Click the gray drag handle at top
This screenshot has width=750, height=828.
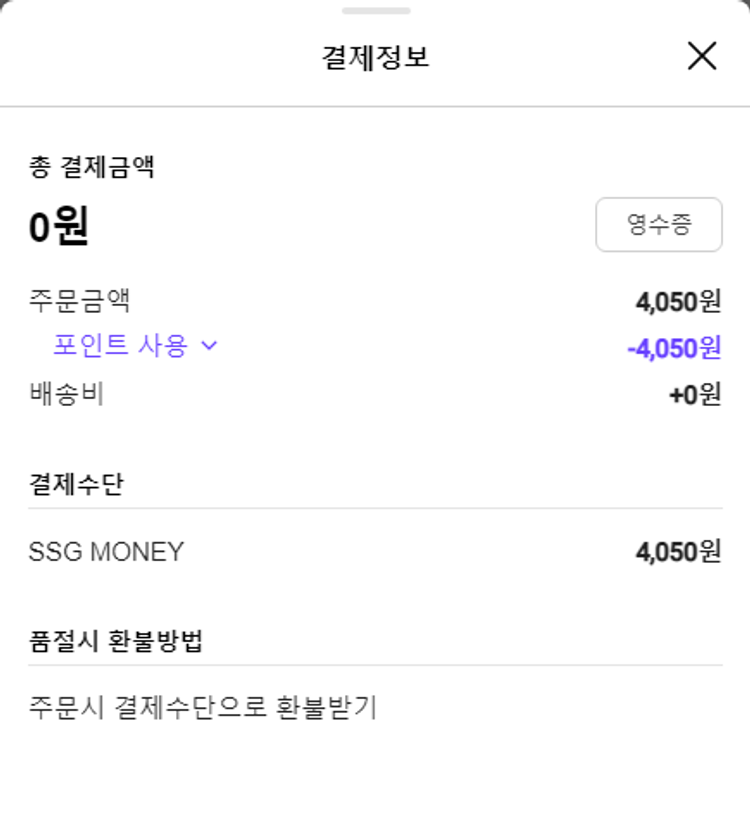(375, 11)
